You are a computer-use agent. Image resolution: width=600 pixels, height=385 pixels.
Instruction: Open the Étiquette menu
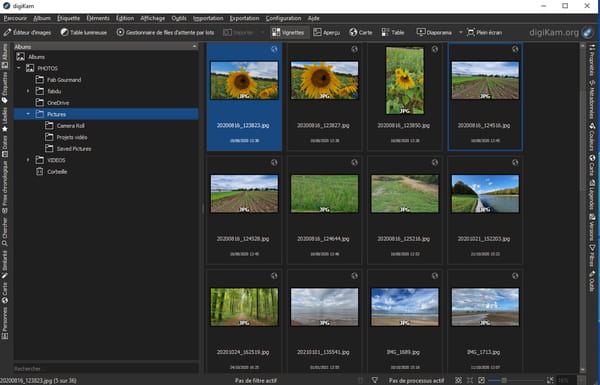[68, 18]
